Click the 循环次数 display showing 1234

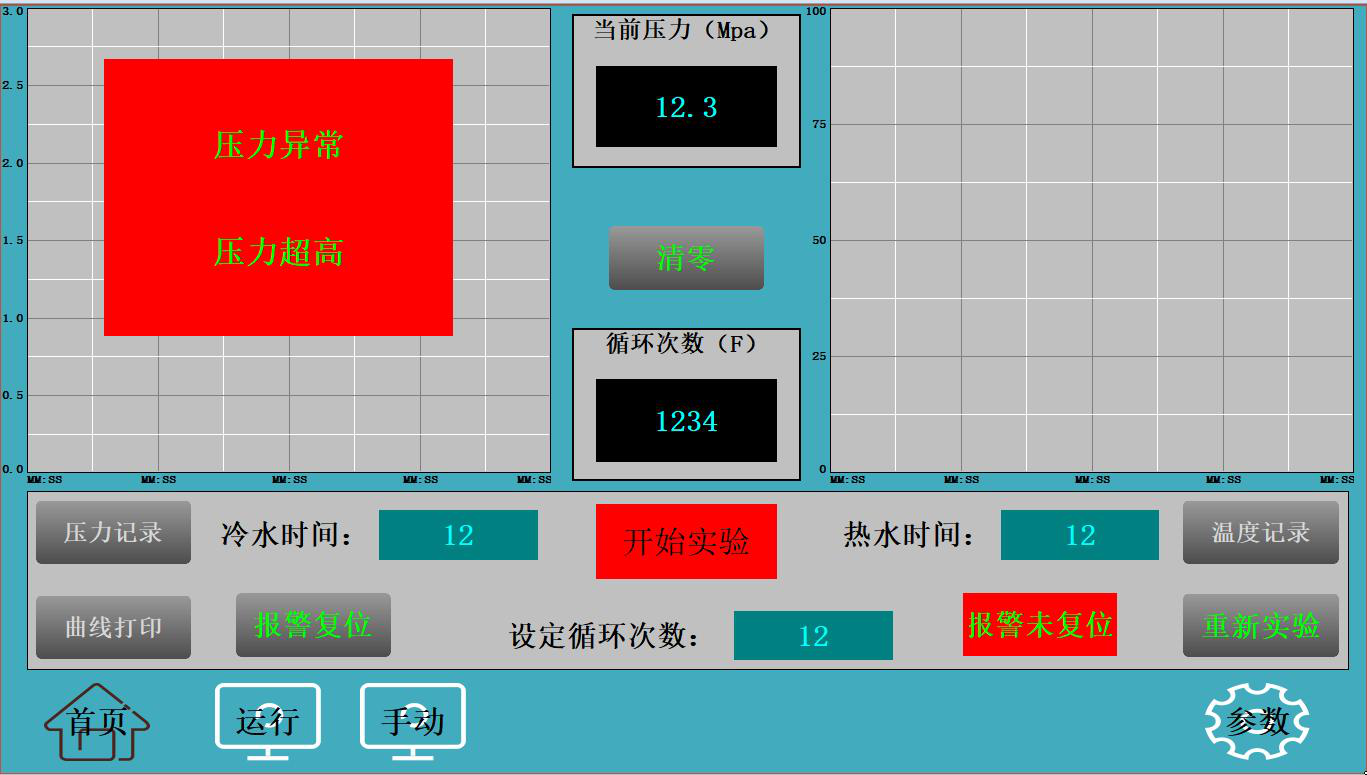(686, 421)
